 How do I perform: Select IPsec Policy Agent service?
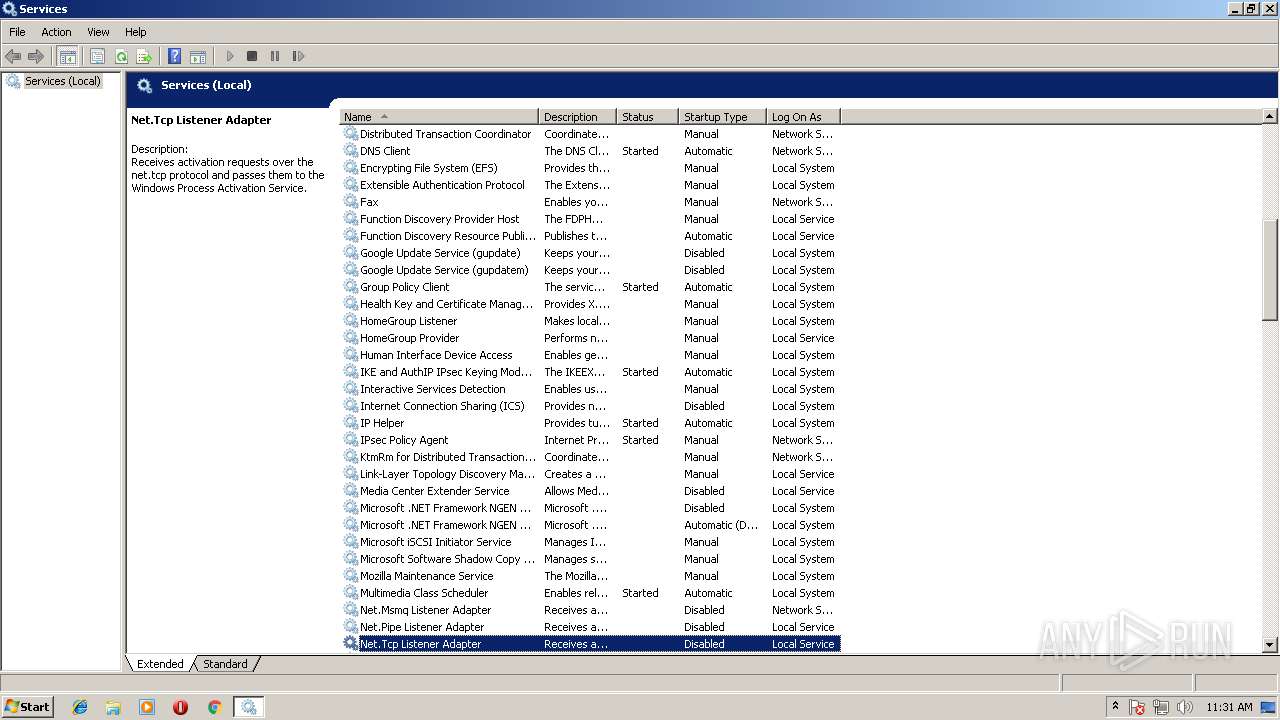point(590,440)
